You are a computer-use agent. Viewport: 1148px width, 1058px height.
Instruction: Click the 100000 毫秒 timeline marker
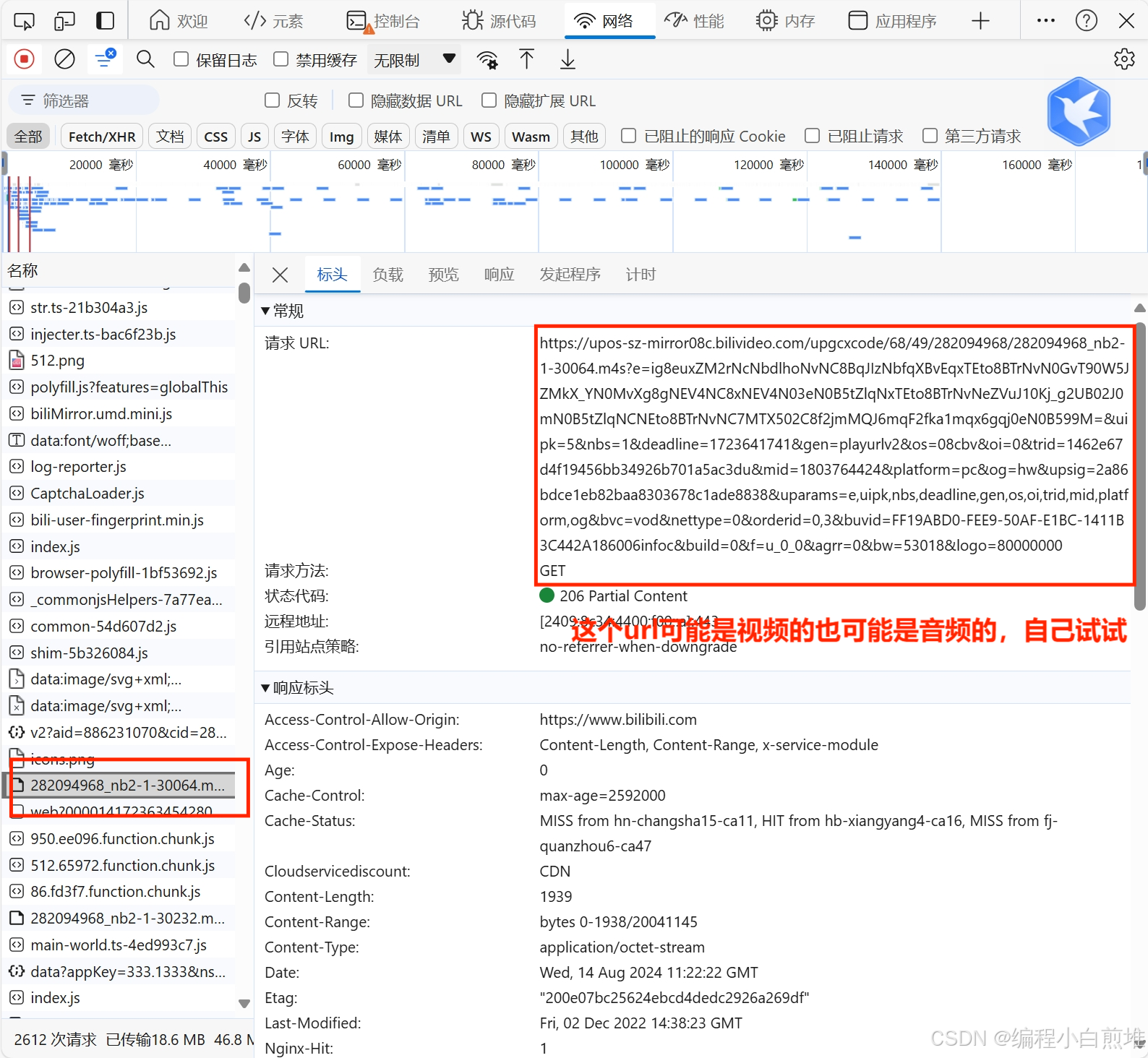634,165
